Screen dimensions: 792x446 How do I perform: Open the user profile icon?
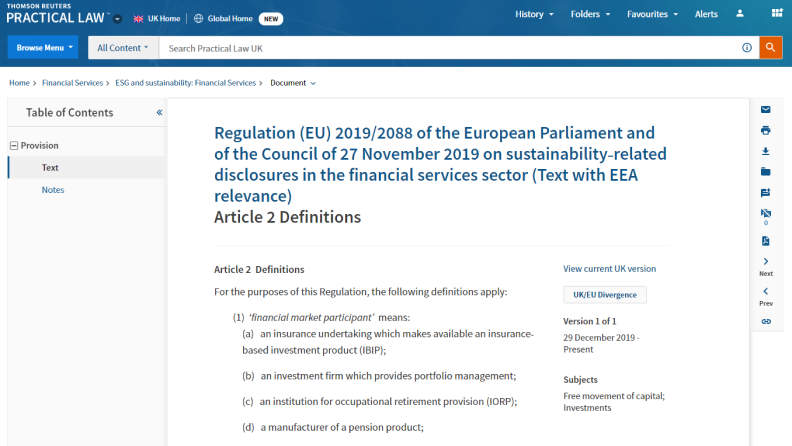tap(739, 14)
